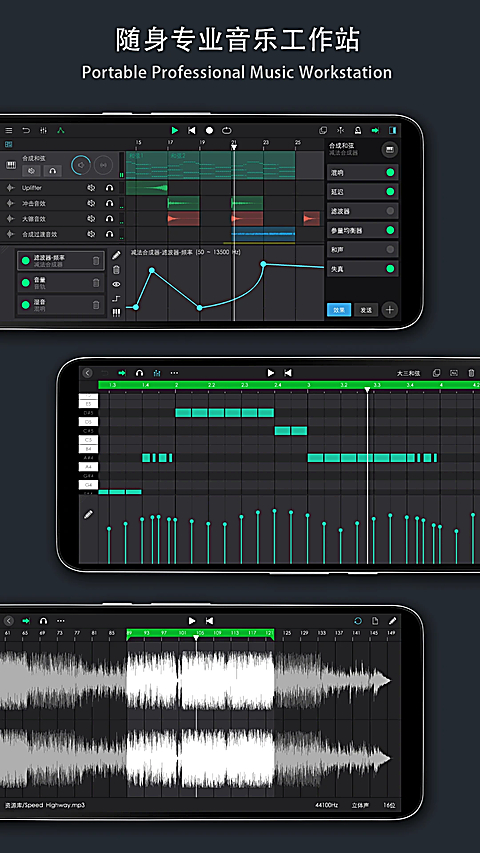
Task: Click the E5 piano key
Action: (x=88, y=404)
